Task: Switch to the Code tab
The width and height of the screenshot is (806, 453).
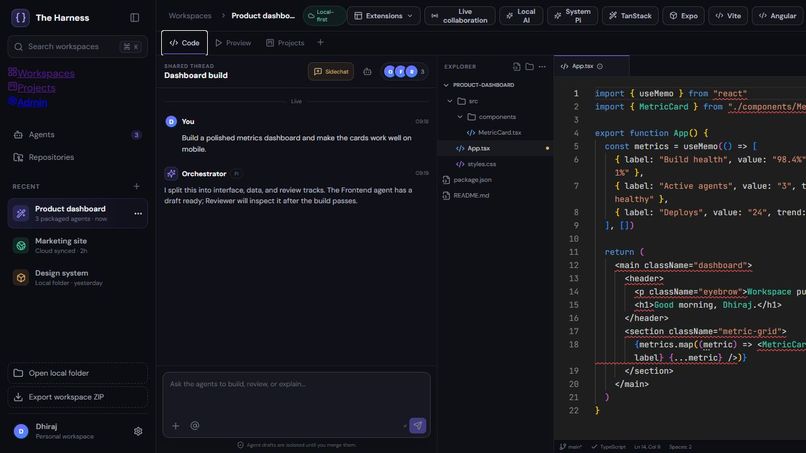Action: click(185, 43)
